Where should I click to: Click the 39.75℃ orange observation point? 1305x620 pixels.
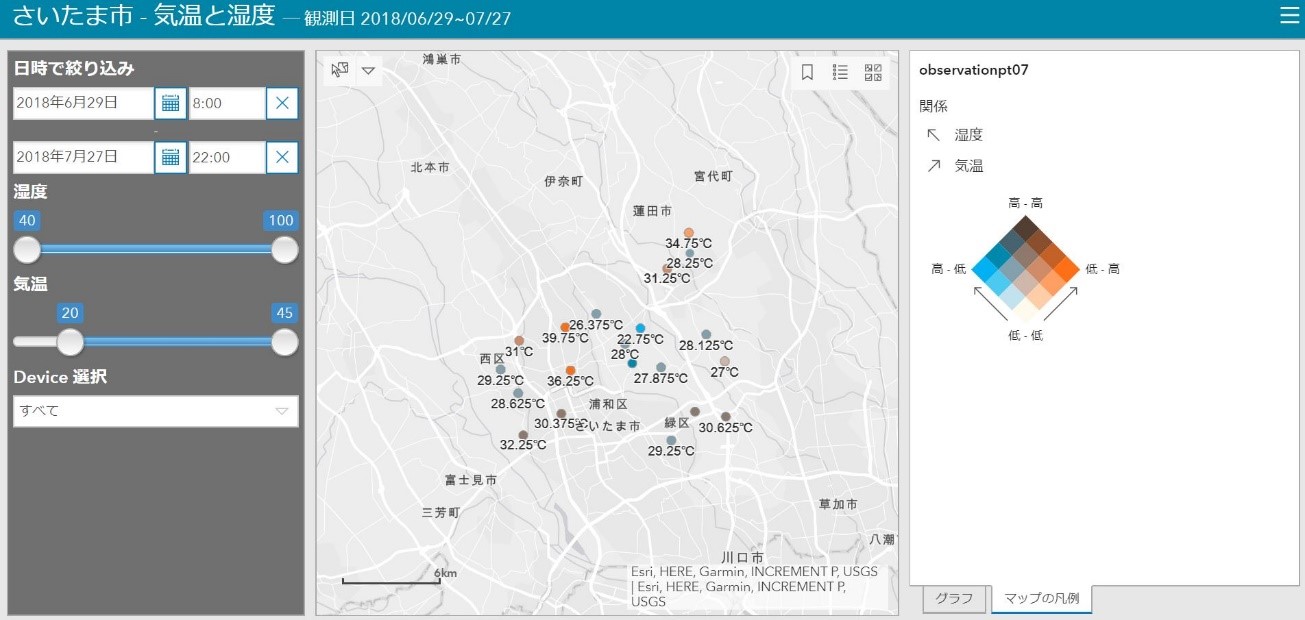[565, 327]
